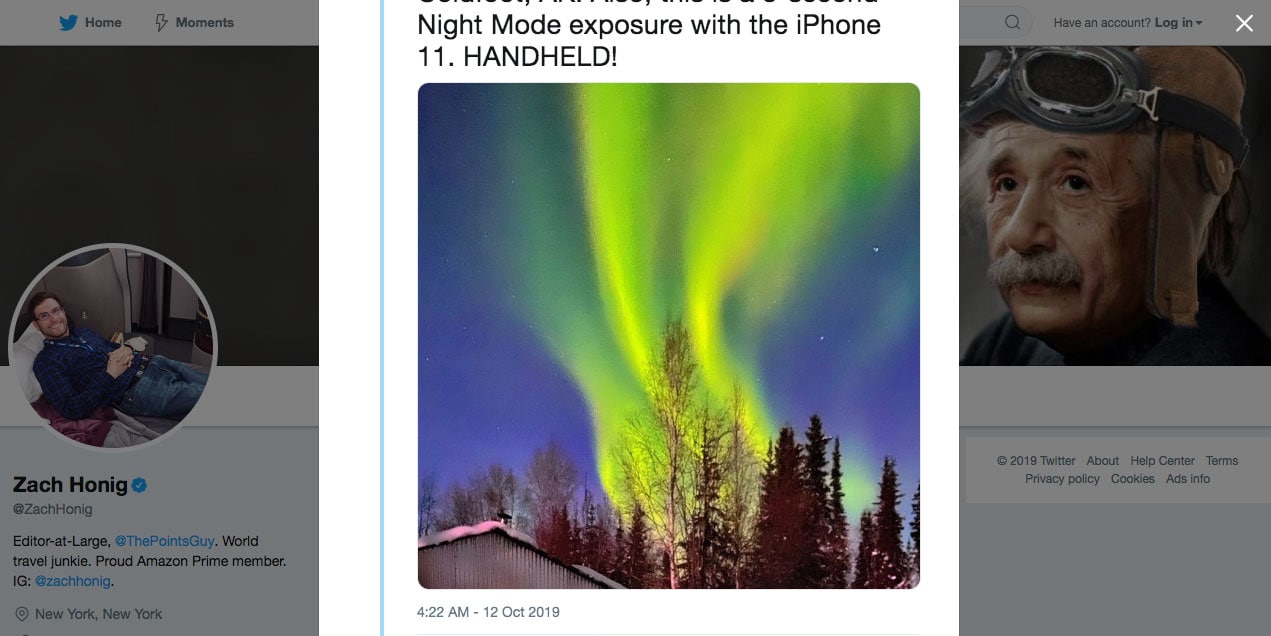
Task: Click the Ads info link
Action: [x=1188, y=479]
